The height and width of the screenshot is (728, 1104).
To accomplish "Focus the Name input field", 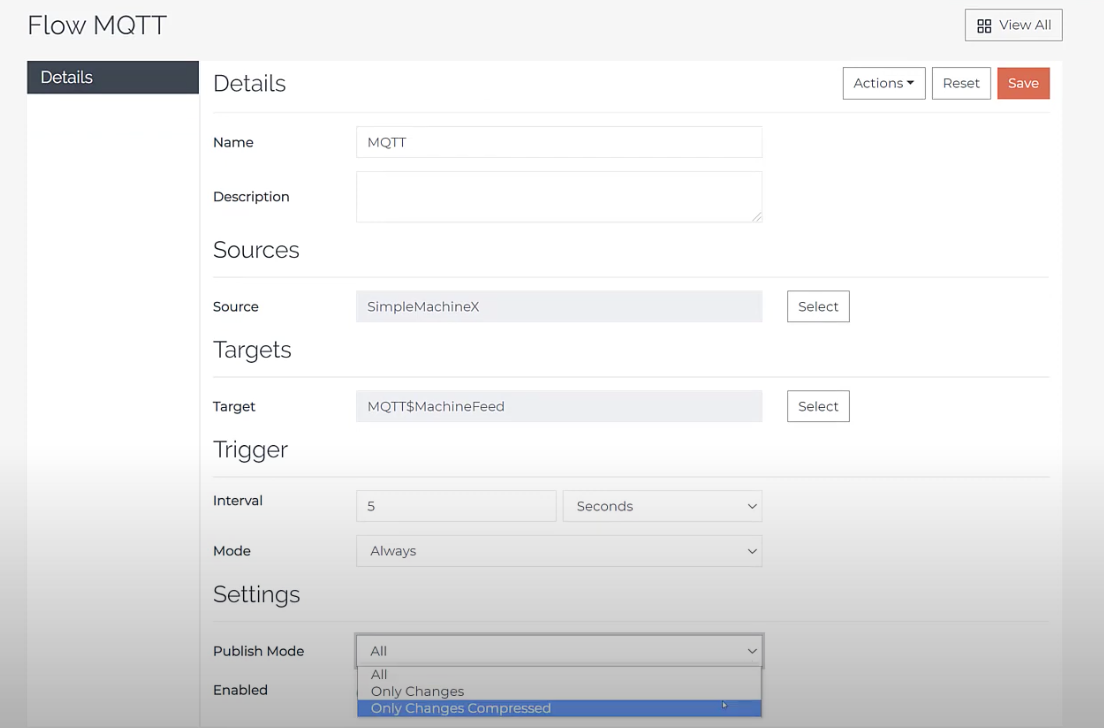I will pyautogui.click(x=558, y=142).
